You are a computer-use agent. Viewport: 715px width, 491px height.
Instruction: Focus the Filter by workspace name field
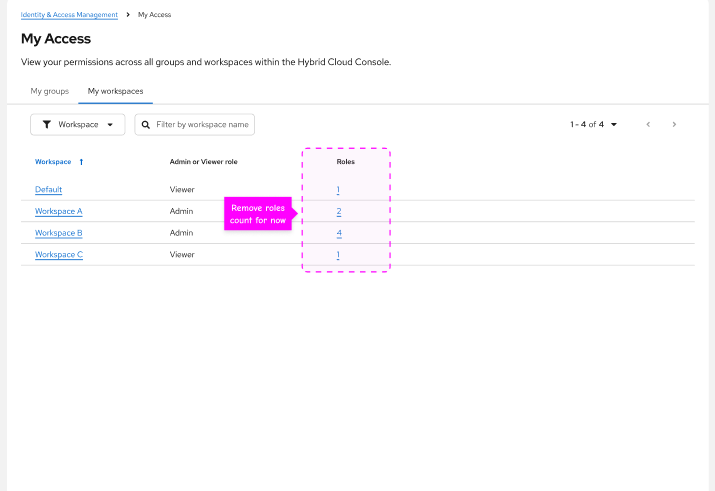(202, 124)
